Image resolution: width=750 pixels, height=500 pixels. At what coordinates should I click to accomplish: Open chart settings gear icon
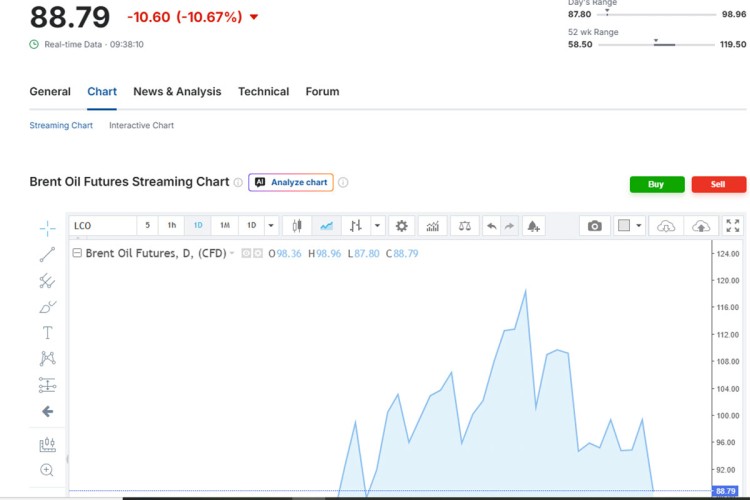click(402, 226)
